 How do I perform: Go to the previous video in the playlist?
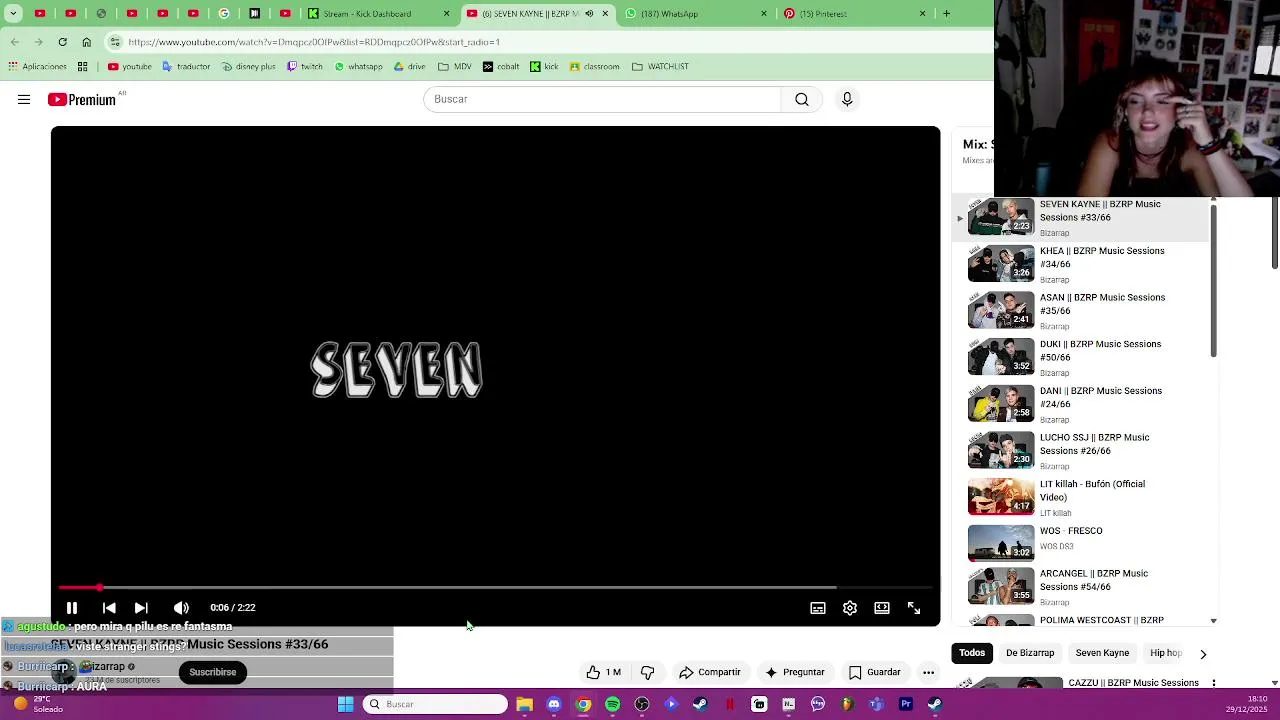tap(109, 608)
